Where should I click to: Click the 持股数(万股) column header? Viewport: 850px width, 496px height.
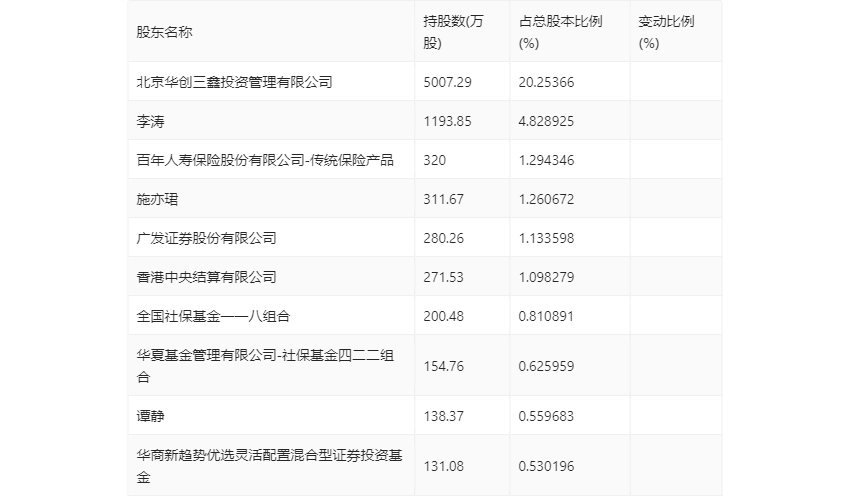click(x=453, y=32)
